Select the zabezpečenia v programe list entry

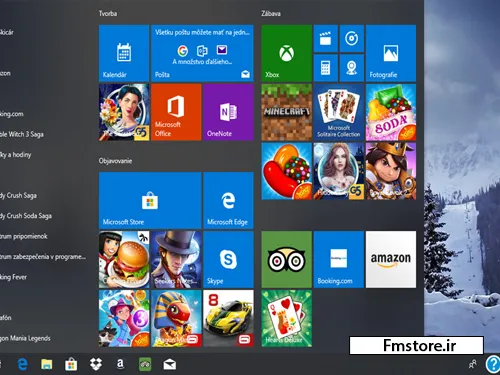coord(43,257)
